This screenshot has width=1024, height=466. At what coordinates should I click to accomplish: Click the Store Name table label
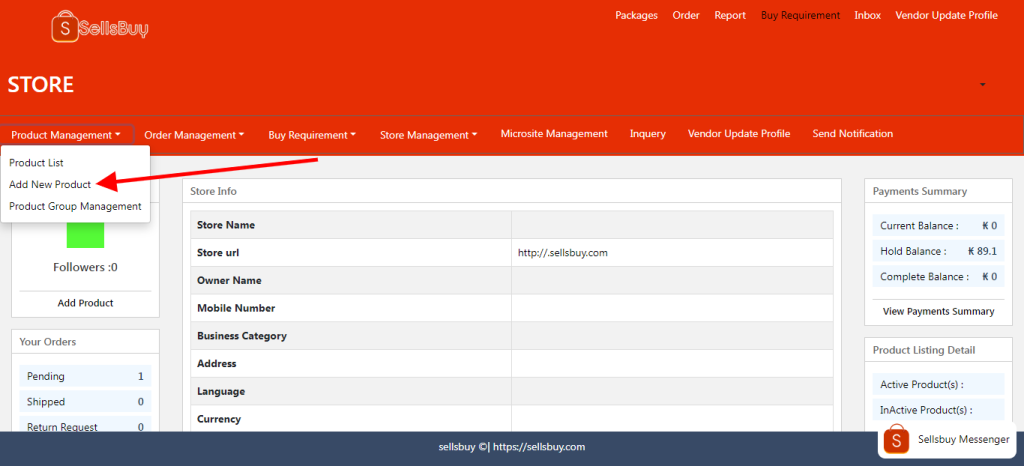(226, 225)
